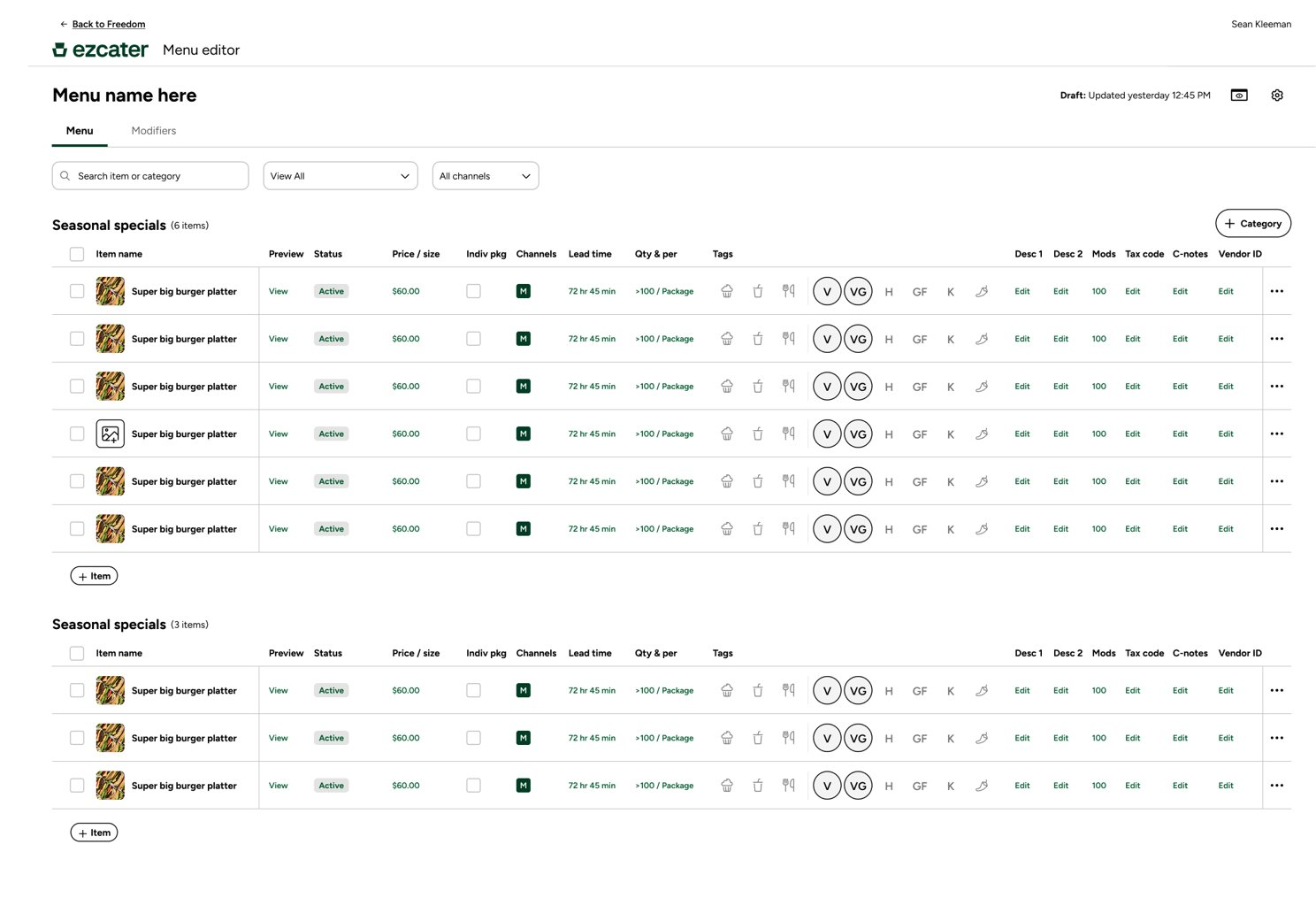Viewport: 1316px width, 898px height.
Task: Click the Menu name here title
Action: pyautogui.click(x=125, y=95)
